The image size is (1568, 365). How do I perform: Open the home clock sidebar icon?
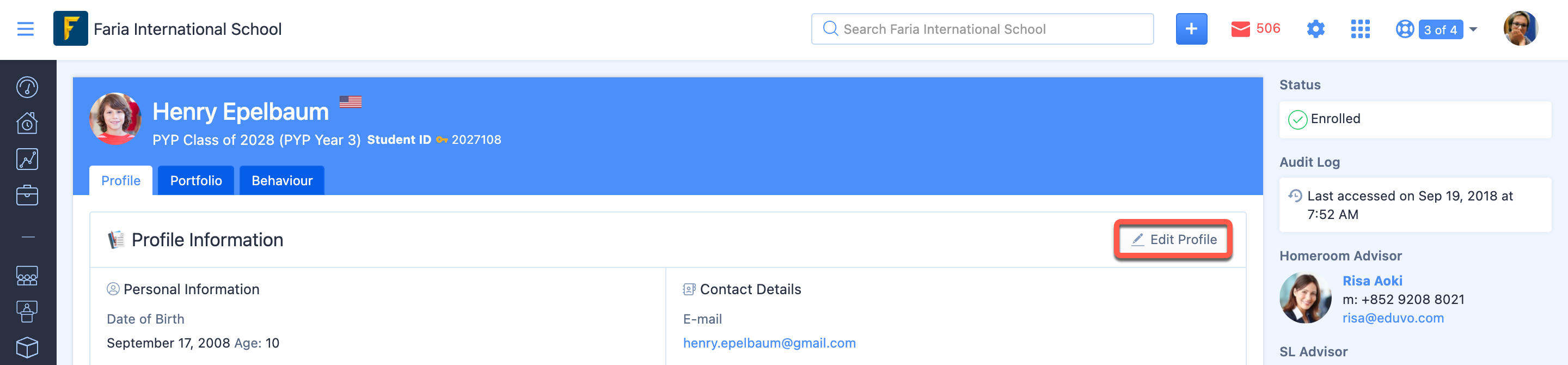coord(27,123)
